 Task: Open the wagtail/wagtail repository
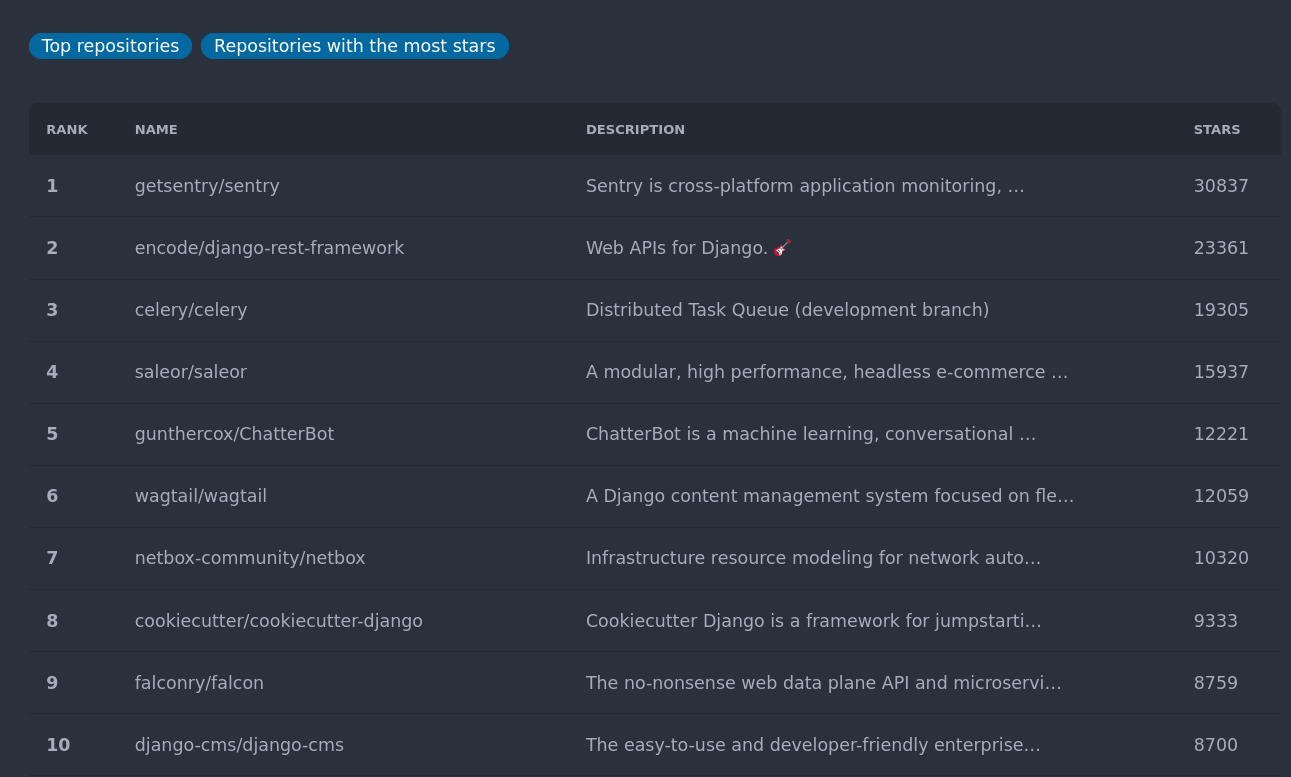[200, 496]
